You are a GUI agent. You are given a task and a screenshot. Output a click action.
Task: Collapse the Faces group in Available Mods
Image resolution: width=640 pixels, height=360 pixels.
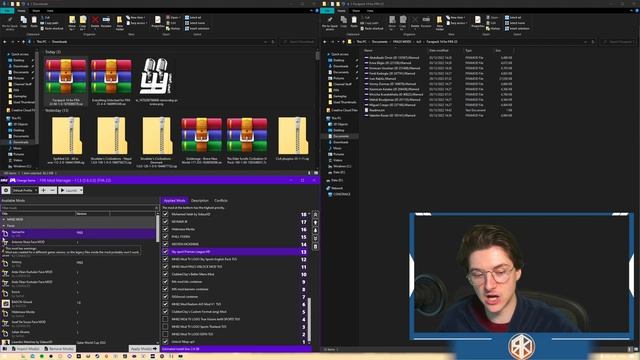tap(4, 226)
